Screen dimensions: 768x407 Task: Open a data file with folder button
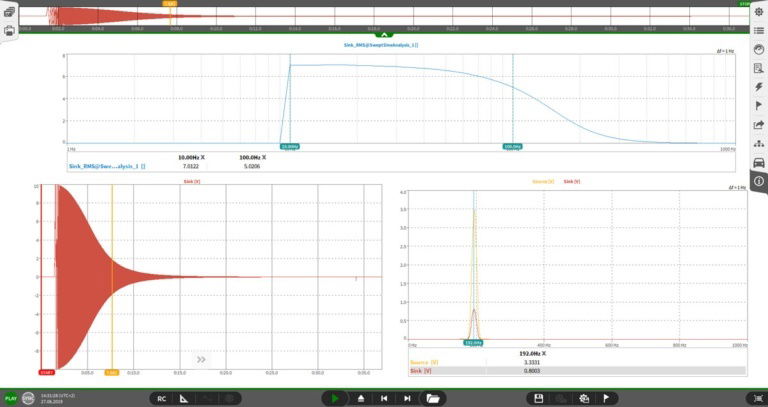click(432, 399)
